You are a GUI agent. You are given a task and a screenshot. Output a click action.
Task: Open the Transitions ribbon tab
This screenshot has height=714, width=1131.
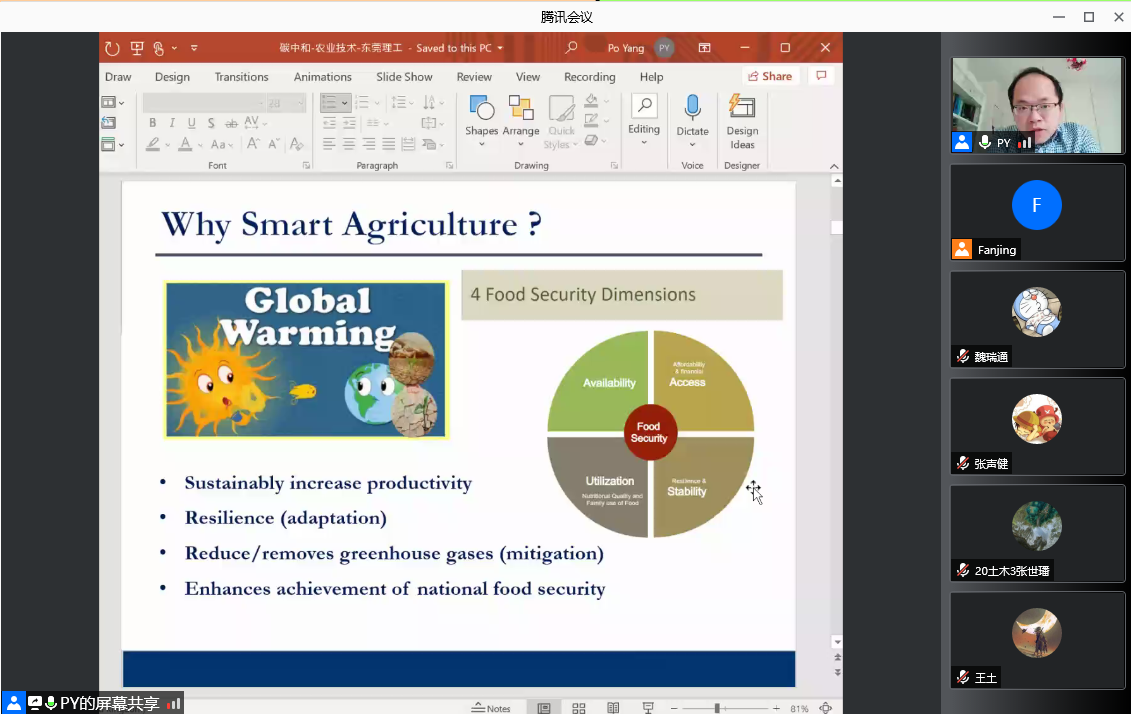coord(241,77)
